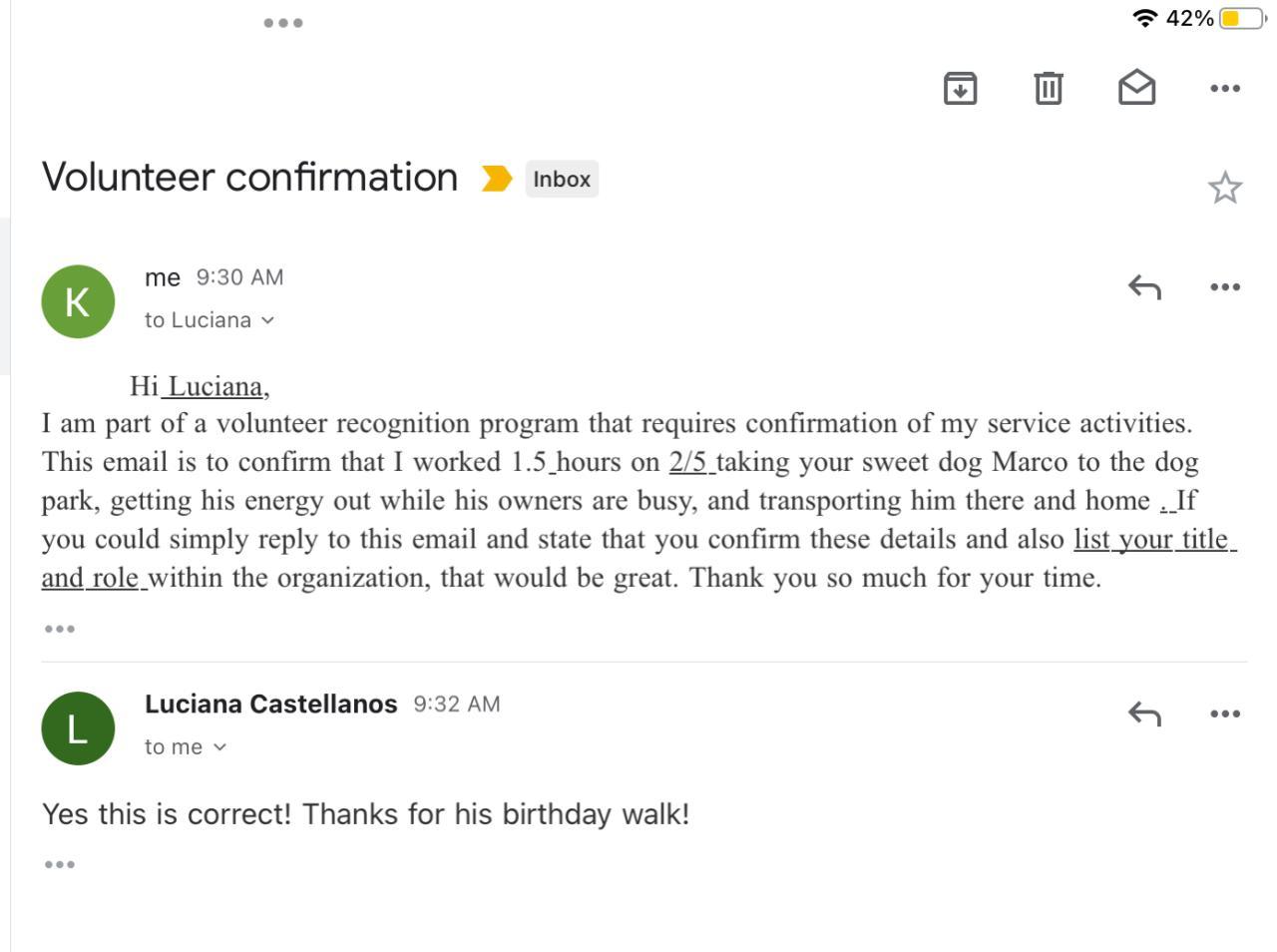
Task: Show trimmed content under Luciana's reply
Action: click(x=60, y=864)
